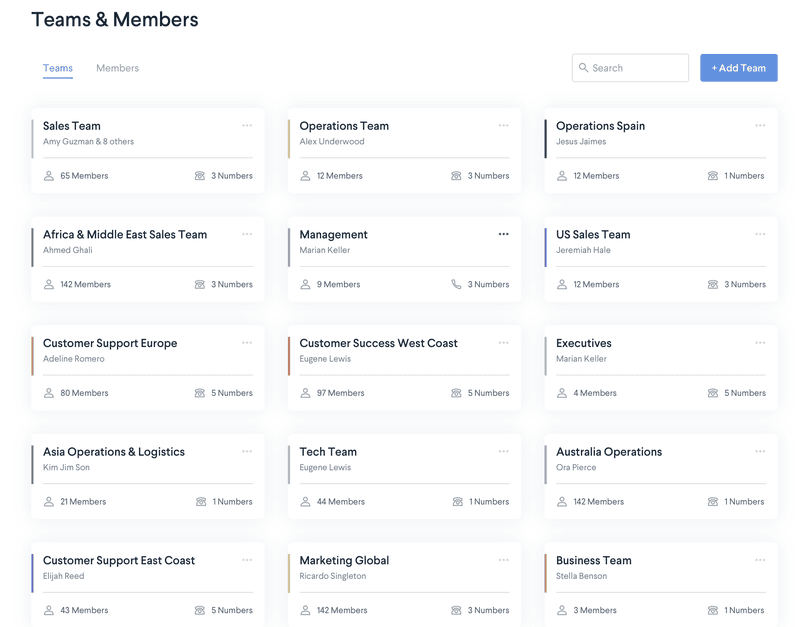Click the members icon on Marketing Global card
The image size is (800, 627).
coord(305,609)
